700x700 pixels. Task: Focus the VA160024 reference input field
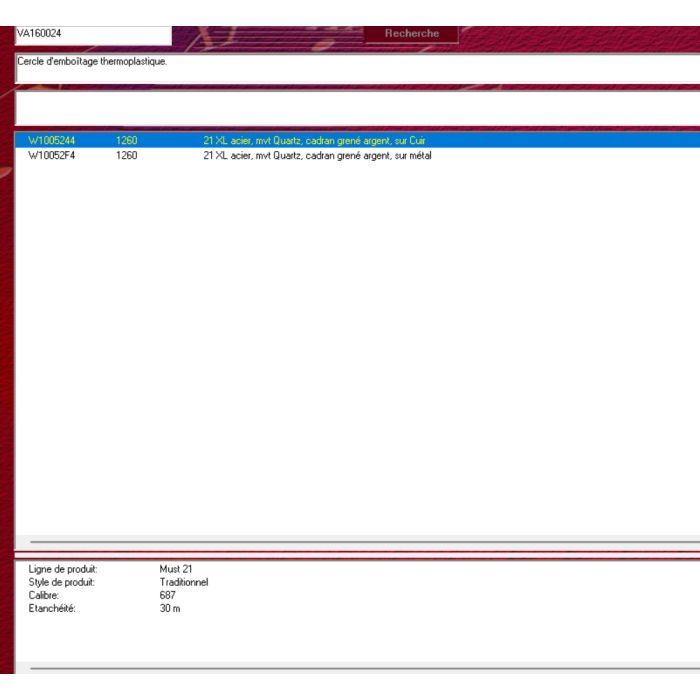tap(93, 35)
